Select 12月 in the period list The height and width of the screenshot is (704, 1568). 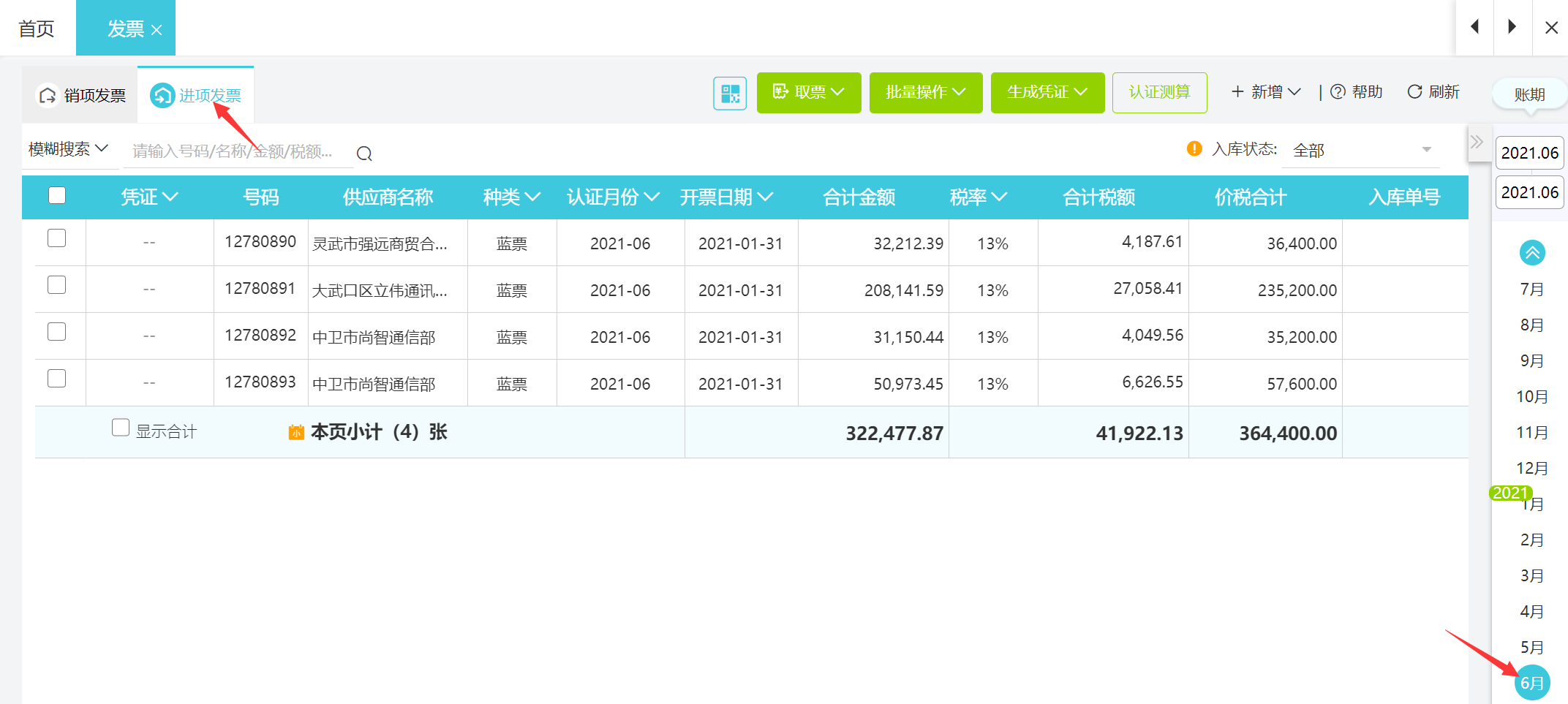(1532, 468)
